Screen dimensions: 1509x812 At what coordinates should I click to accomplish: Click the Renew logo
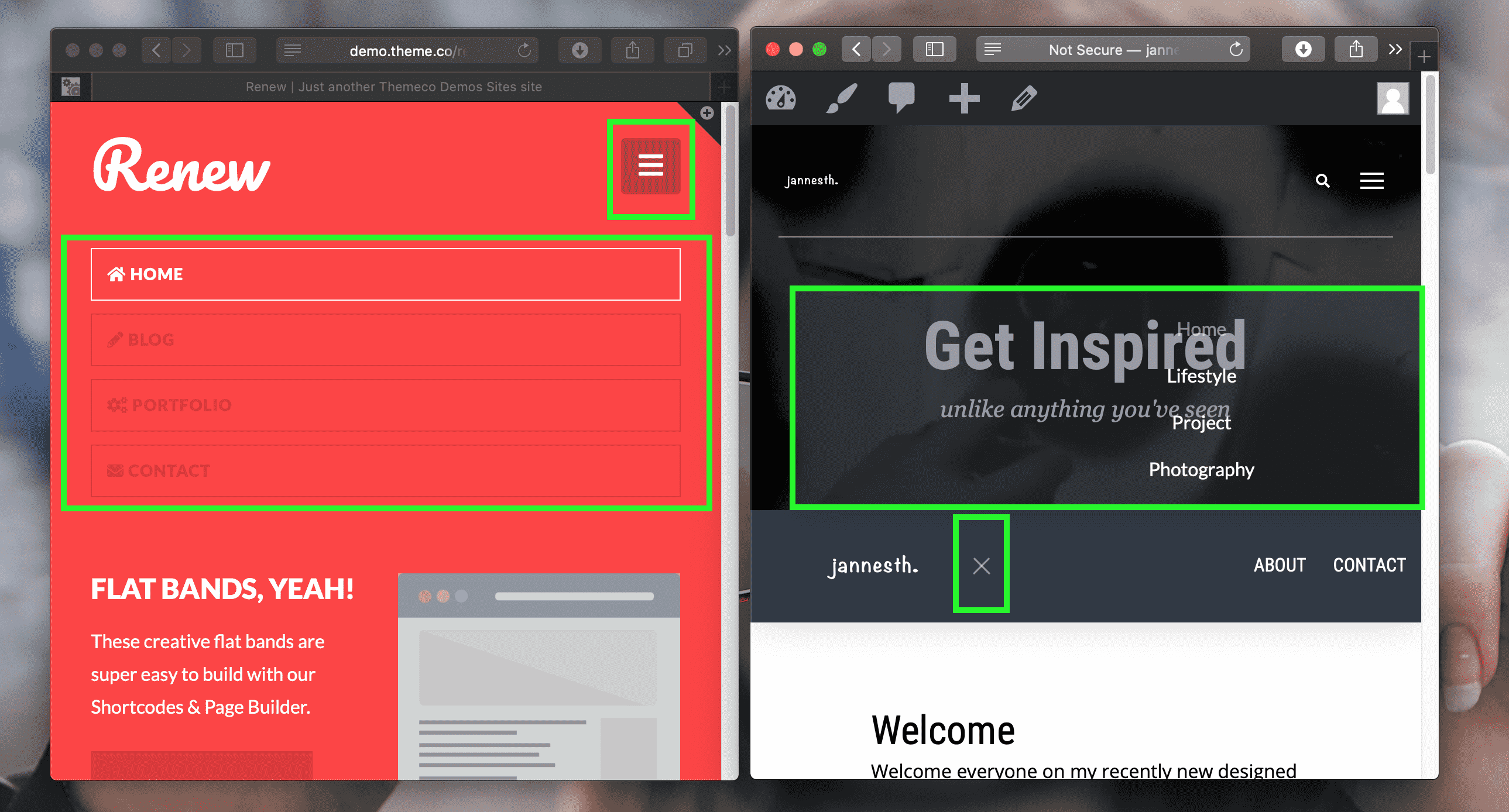(x=181, y=165)
